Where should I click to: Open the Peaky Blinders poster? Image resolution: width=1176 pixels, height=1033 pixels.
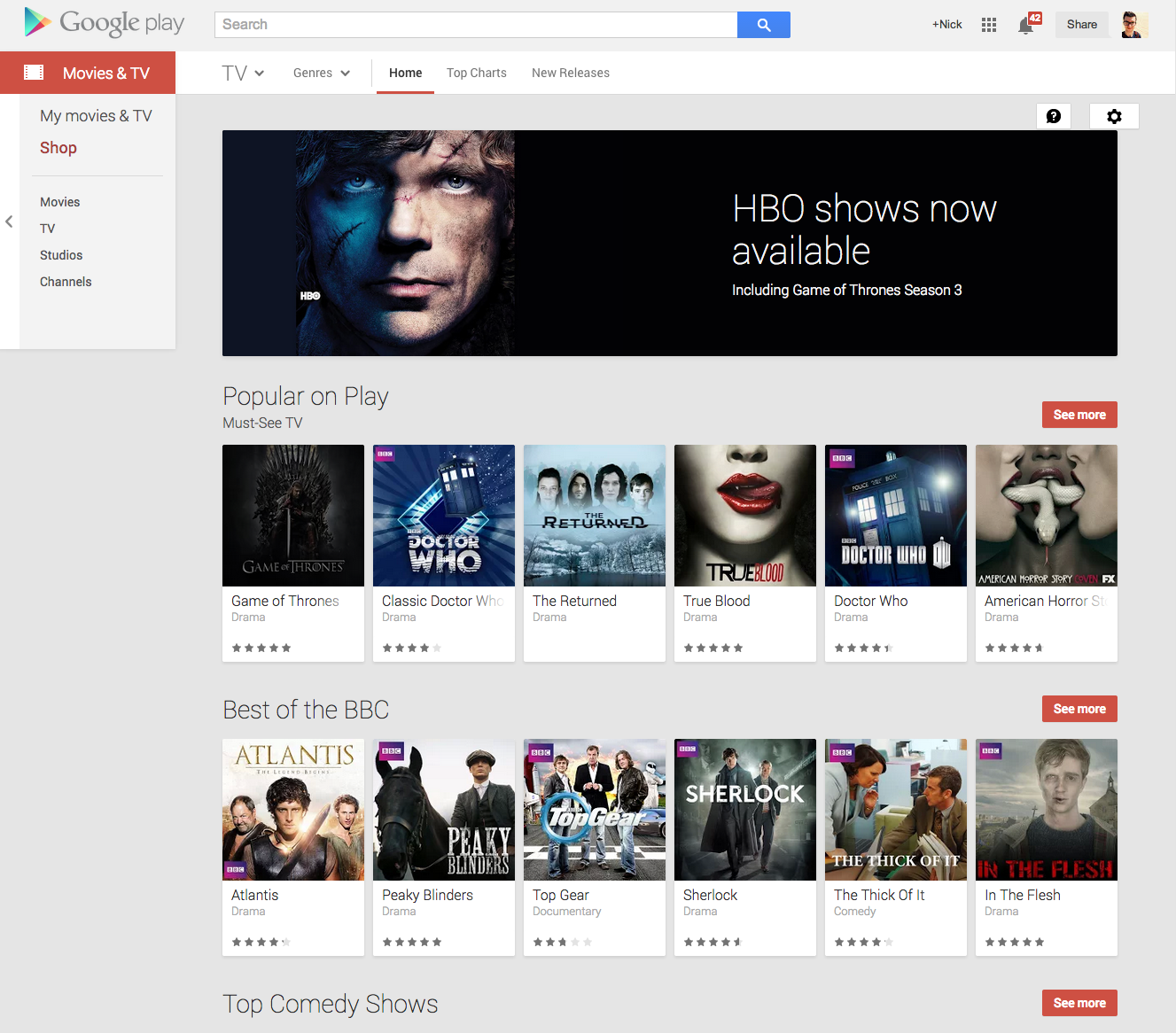444,810
